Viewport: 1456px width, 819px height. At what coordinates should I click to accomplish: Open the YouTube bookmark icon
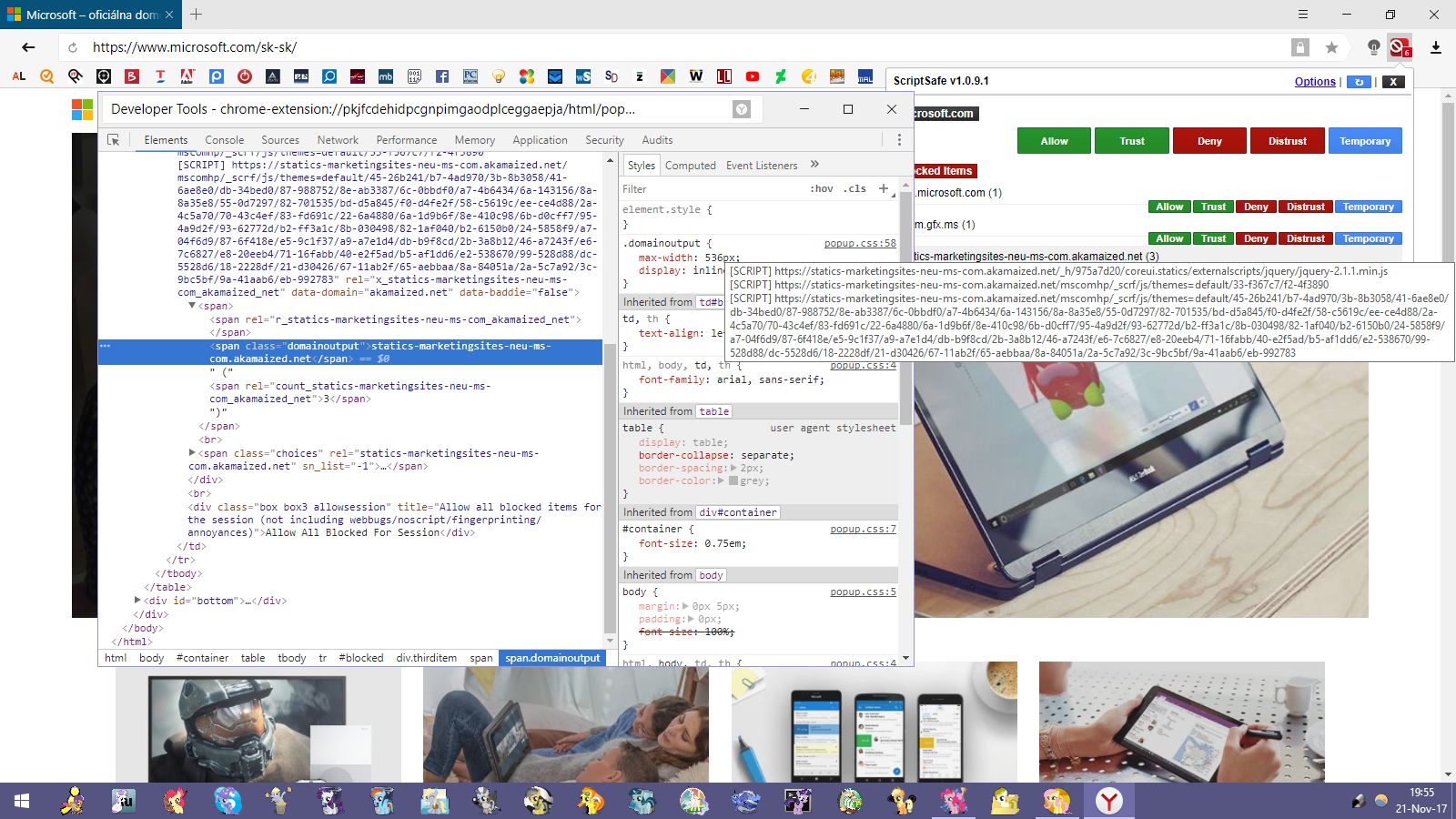753,76
